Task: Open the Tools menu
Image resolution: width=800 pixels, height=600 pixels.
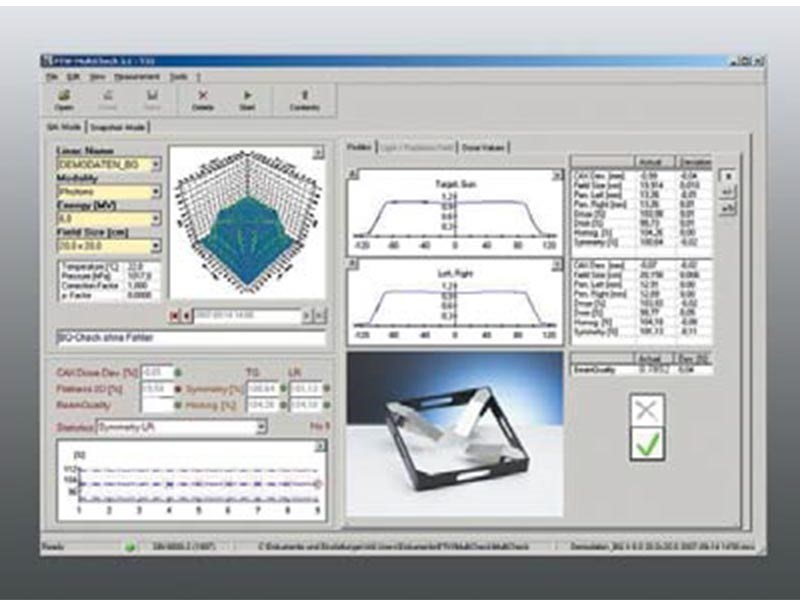Action: point(178,77)
